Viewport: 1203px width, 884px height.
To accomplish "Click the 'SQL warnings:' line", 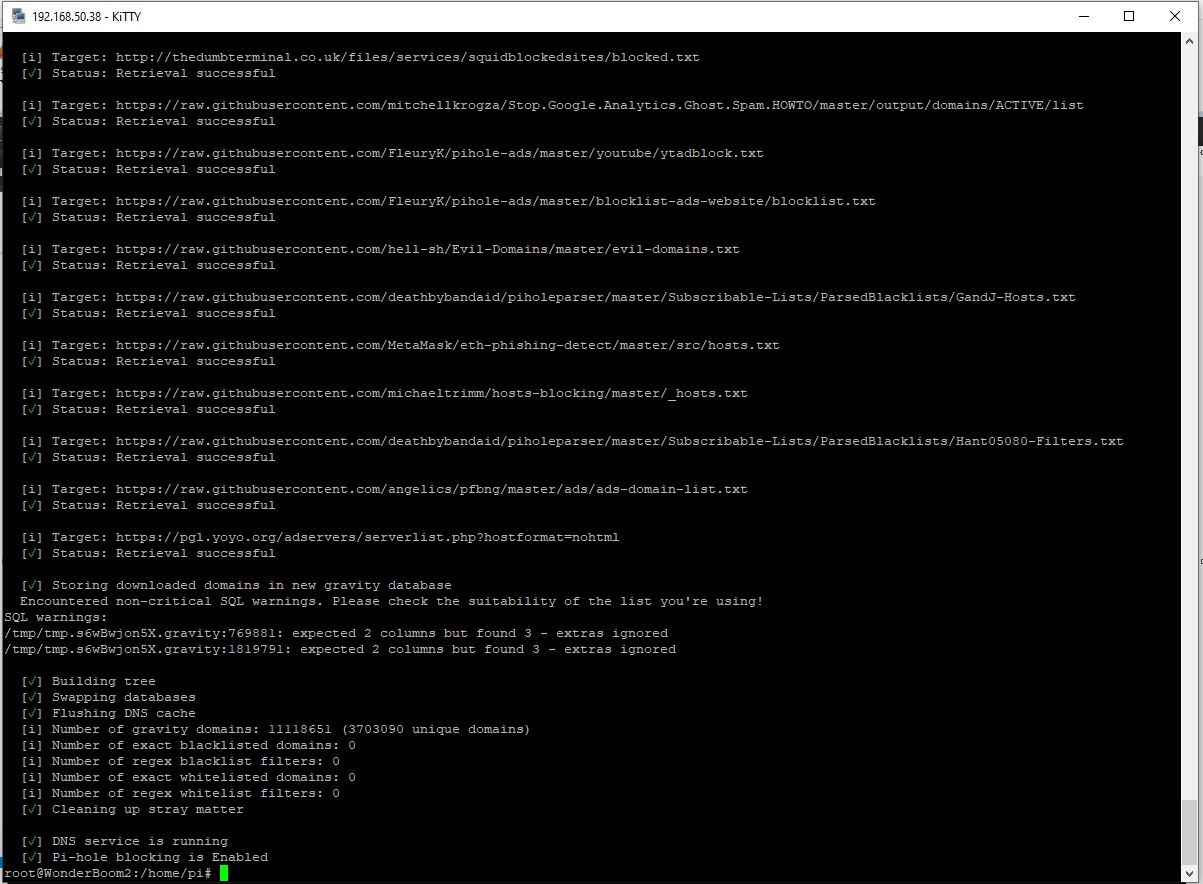I will (x=56, y=617).
